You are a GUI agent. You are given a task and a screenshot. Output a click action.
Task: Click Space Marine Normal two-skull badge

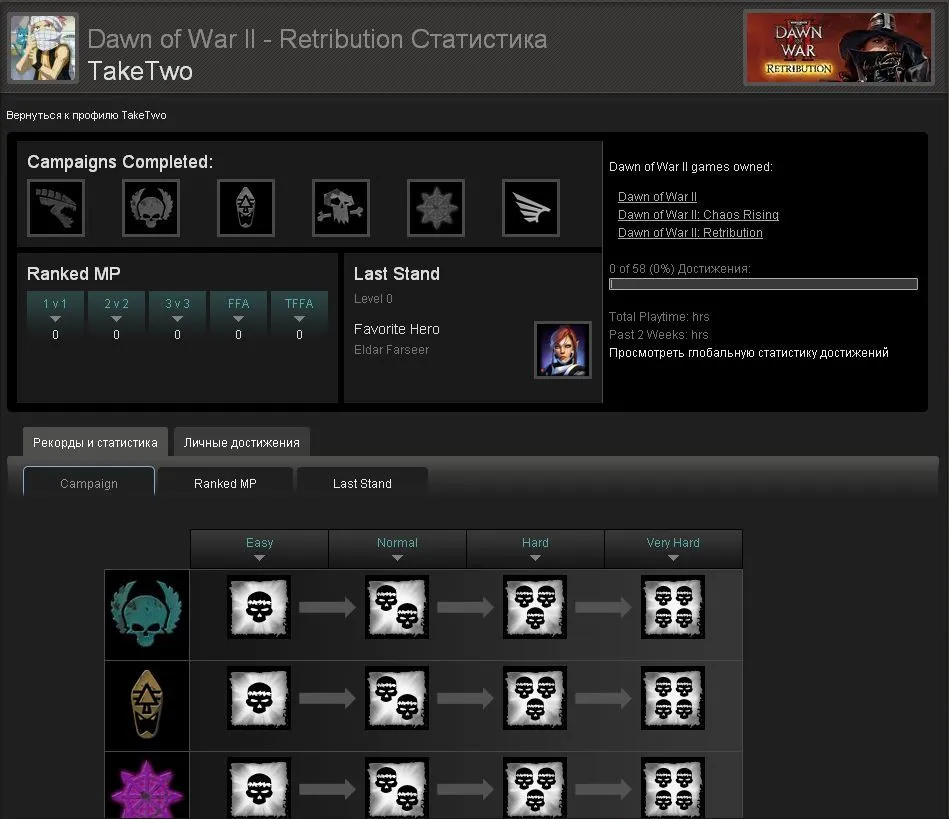397,607
